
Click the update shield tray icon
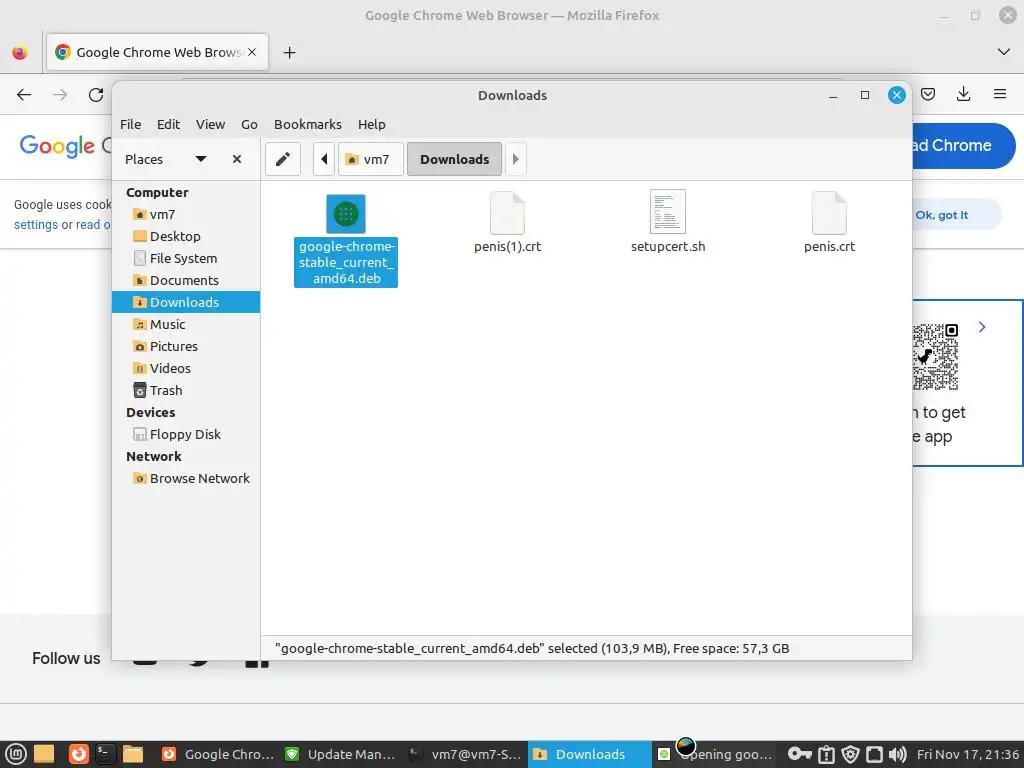(x=850, y=754)
